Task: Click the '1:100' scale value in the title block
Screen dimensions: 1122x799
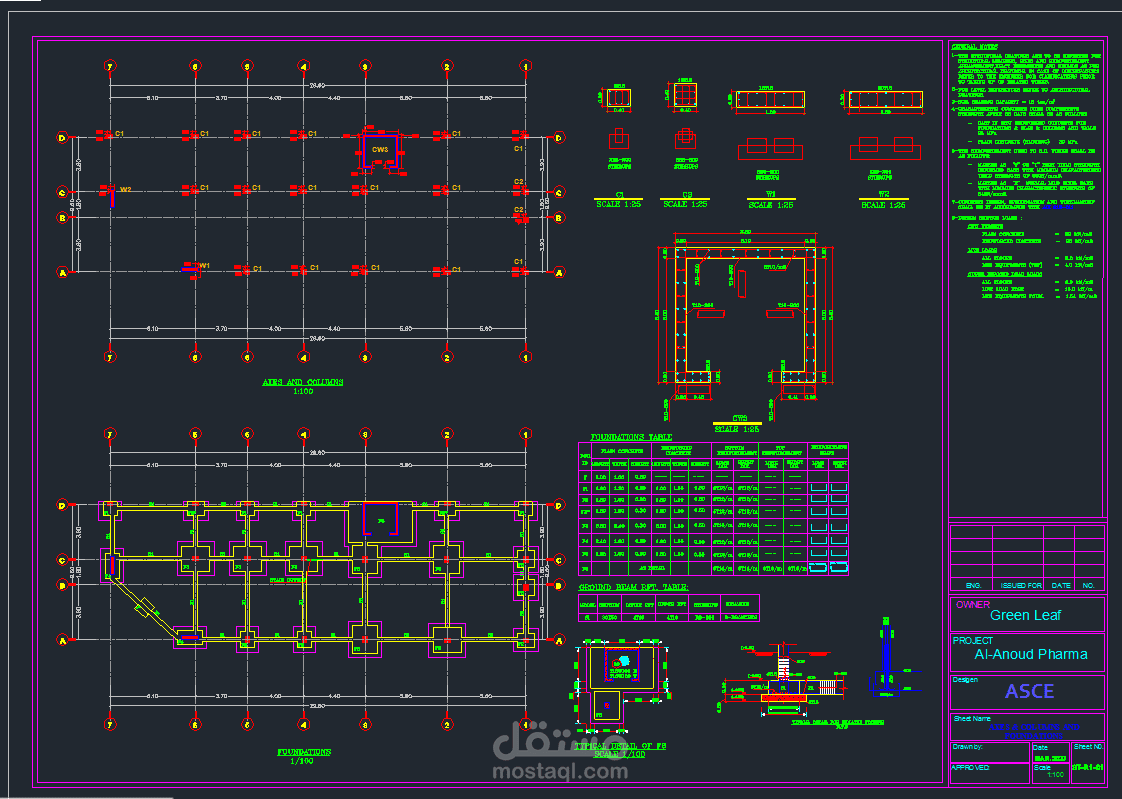Action: point(1055,775)
